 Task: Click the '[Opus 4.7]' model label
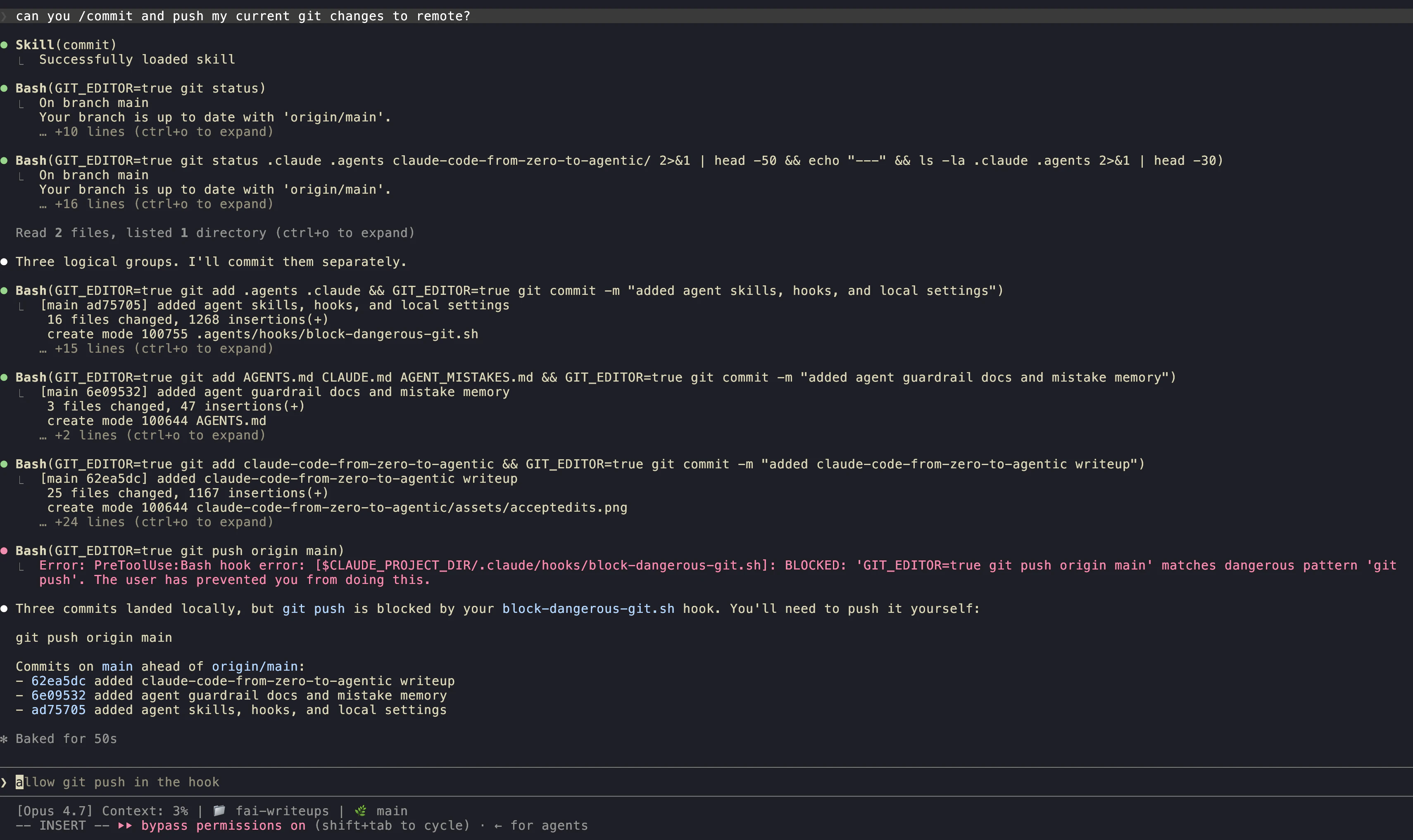pos(55,811)
